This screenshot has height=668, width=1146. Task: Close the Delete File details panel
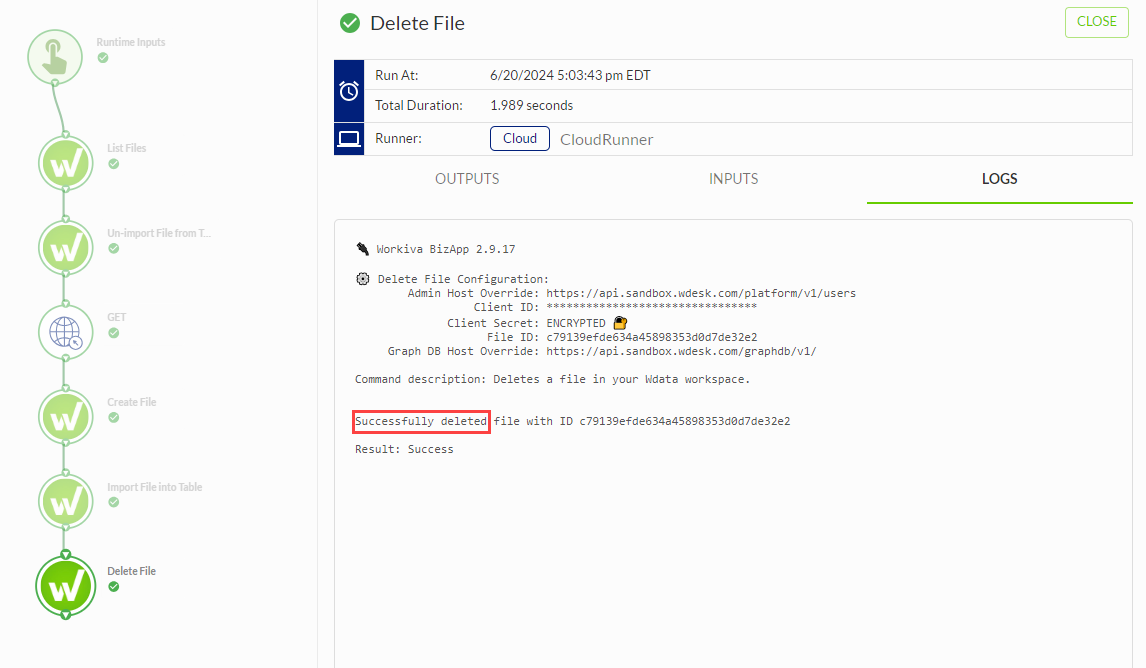pos(1096,22)
